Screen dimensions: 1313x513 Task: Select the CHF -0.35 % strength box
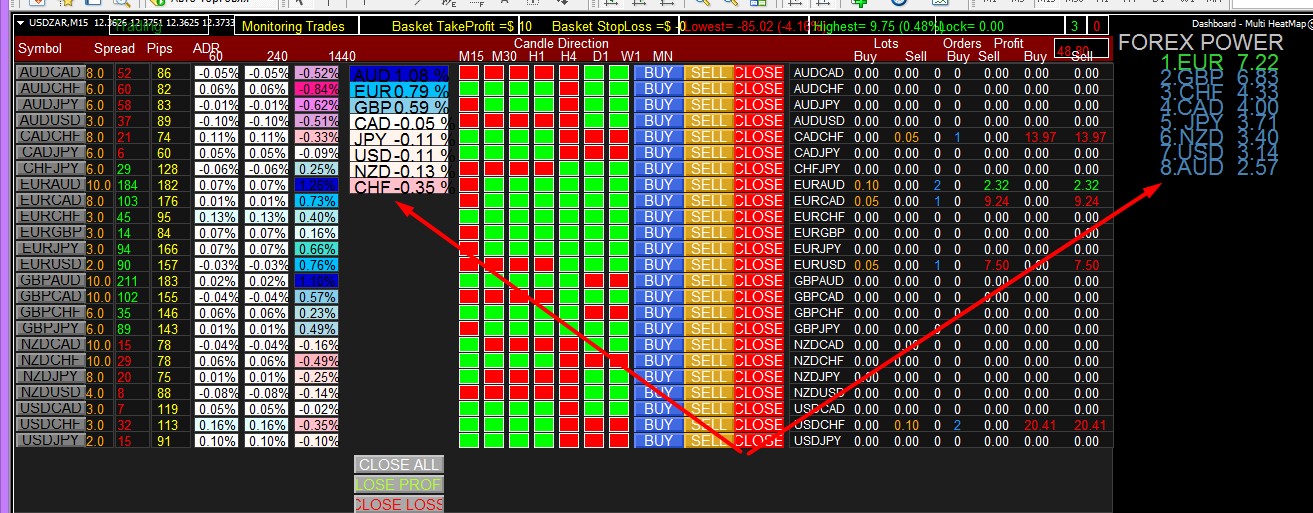click(400, 187)
